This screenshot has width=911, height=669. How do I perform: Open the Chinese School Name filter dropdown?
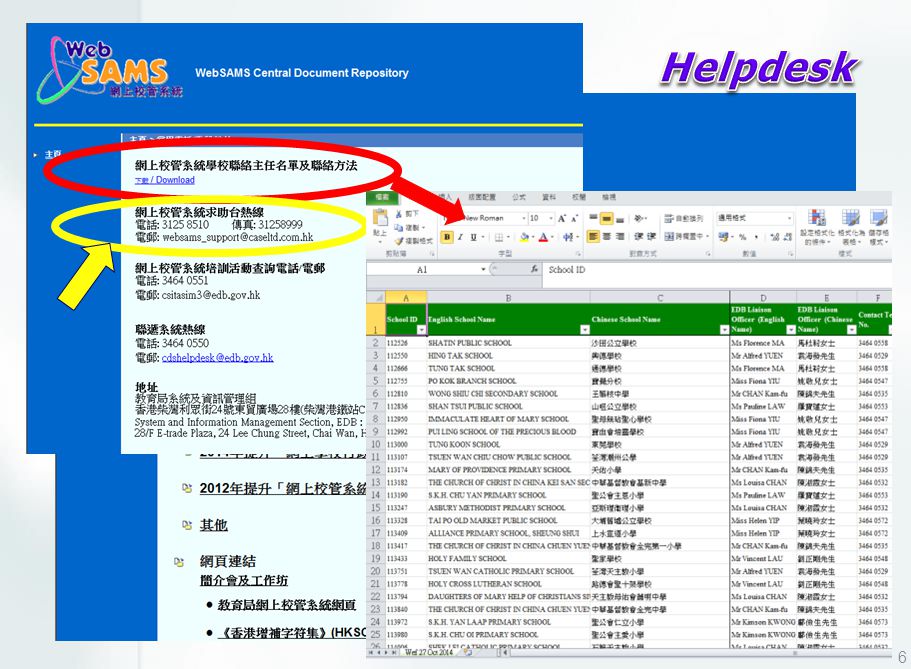click(724, 330)
